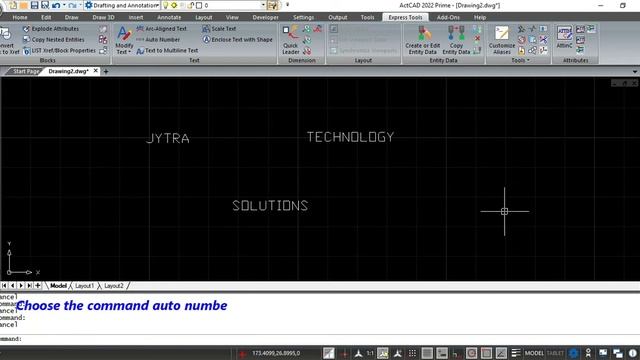Go to last layout tab arrow
Viewport: 640px width, 360px height.
click(x=29, y=286)
